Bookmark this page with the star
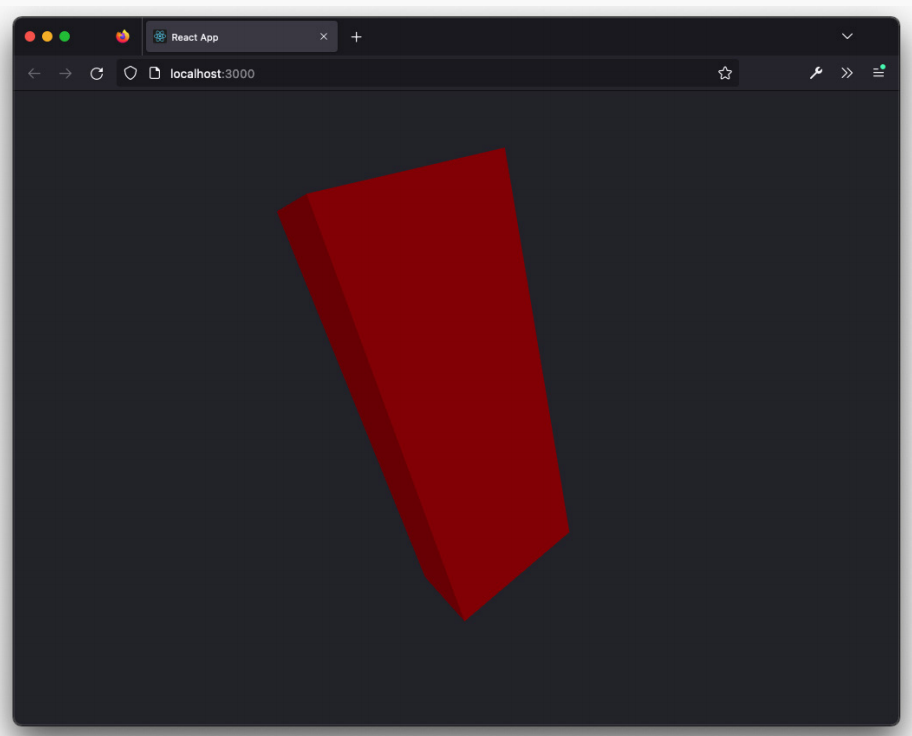Viewport: 912px width, 736px height. point(725,73)
